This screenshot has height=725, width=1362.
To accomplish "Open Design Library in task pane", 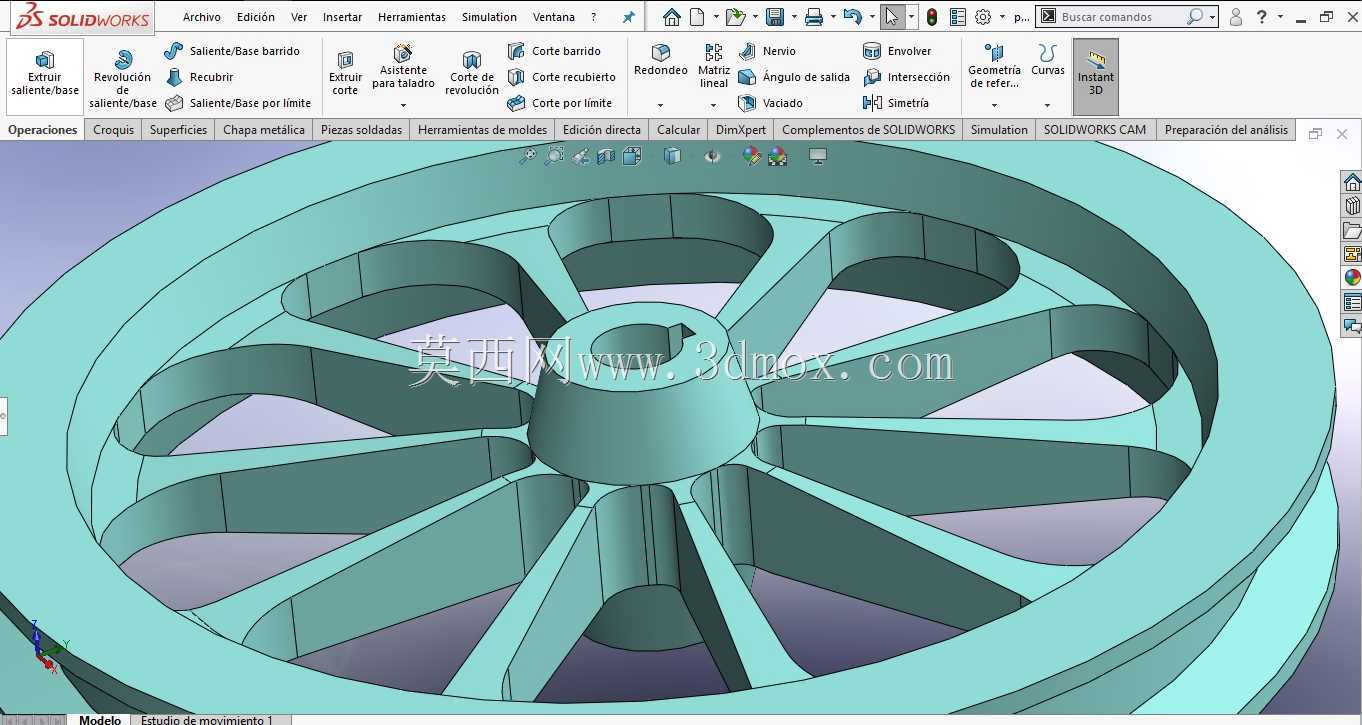I will point(1352,206).
